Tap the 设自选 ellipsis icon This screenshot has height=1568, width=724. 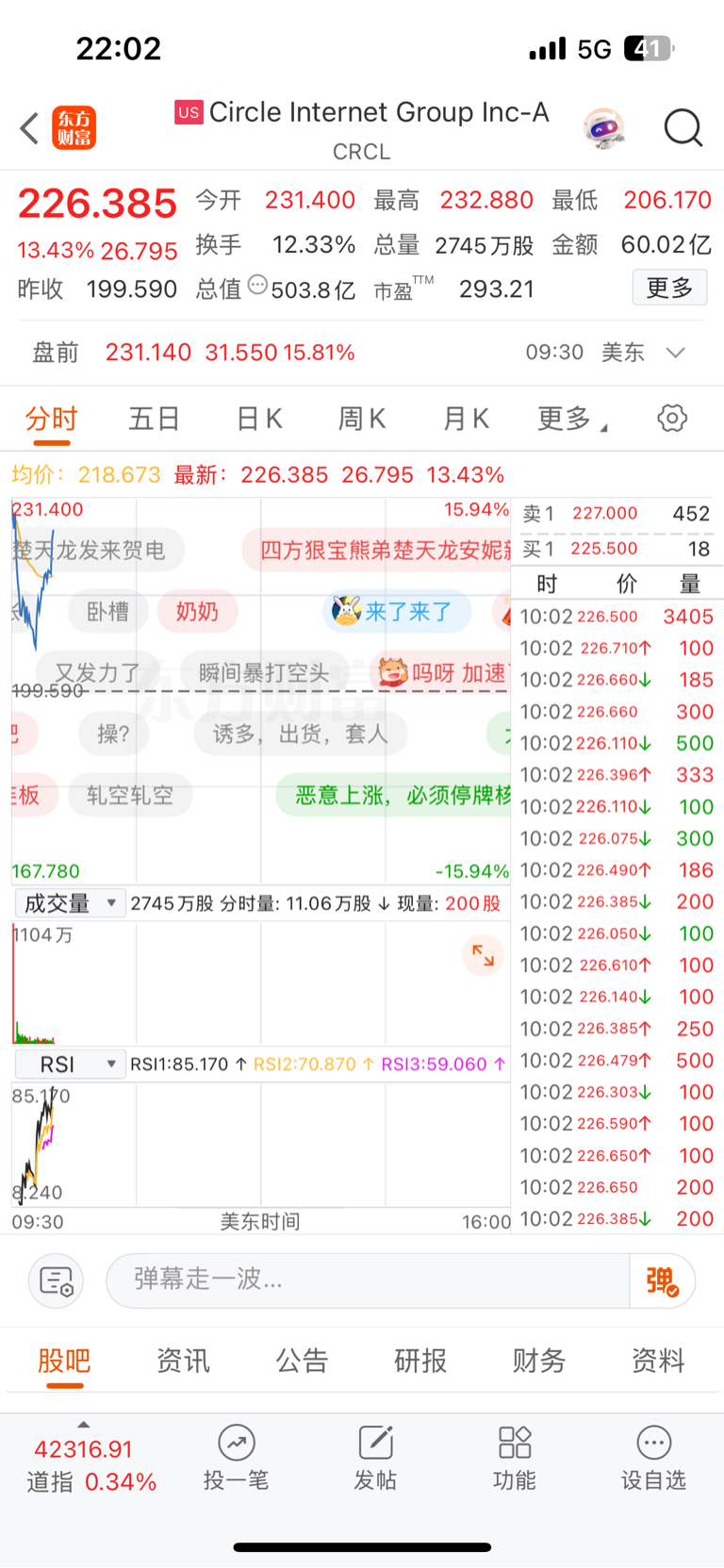[x=653, y=1442]
